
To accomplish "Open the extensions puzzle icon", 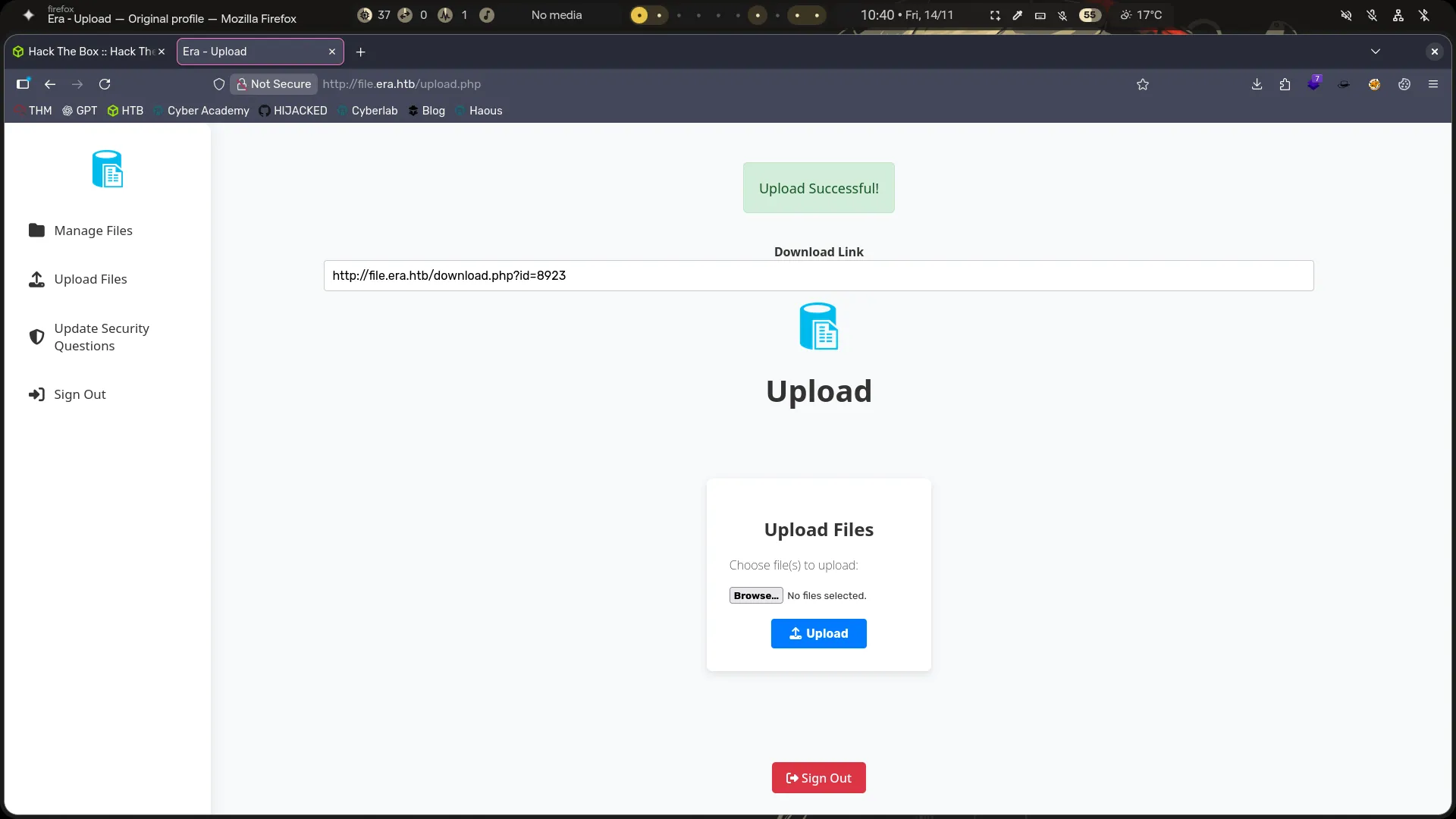I will pyautogui.click(x=1285, y=84).
